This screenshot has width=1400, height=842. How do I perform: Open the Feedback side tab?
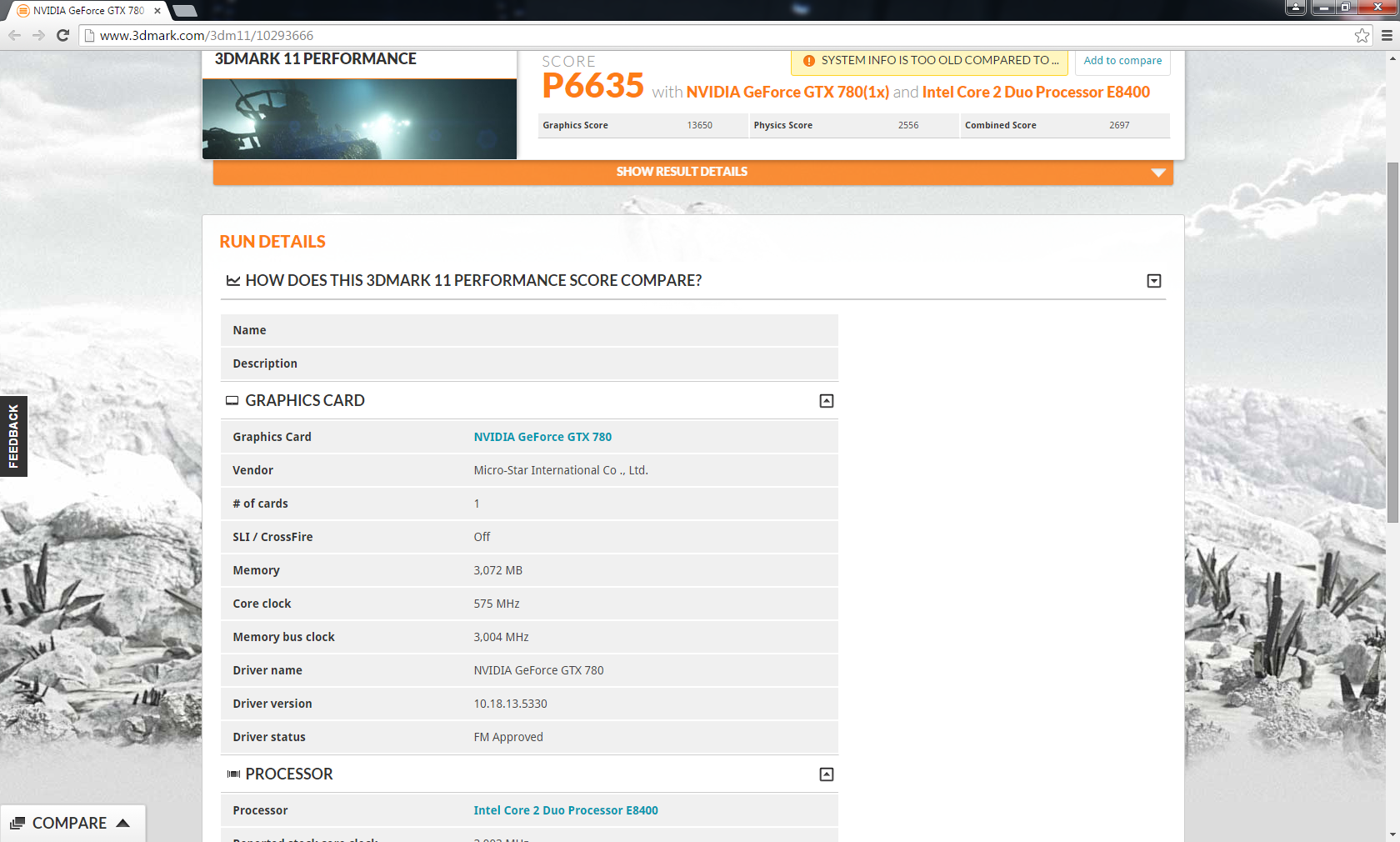(x=13, y=436)
